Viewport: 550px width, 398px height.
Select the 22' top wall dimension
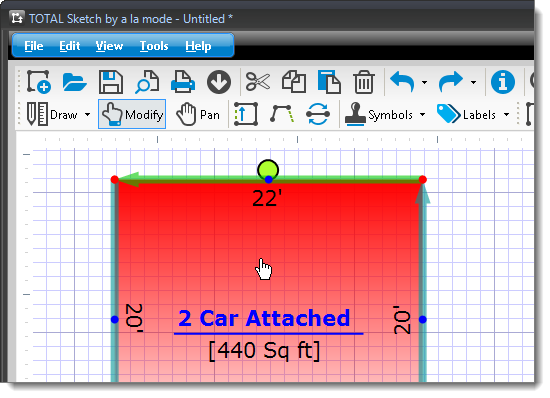pyautogui.click(x=267, y=198)
